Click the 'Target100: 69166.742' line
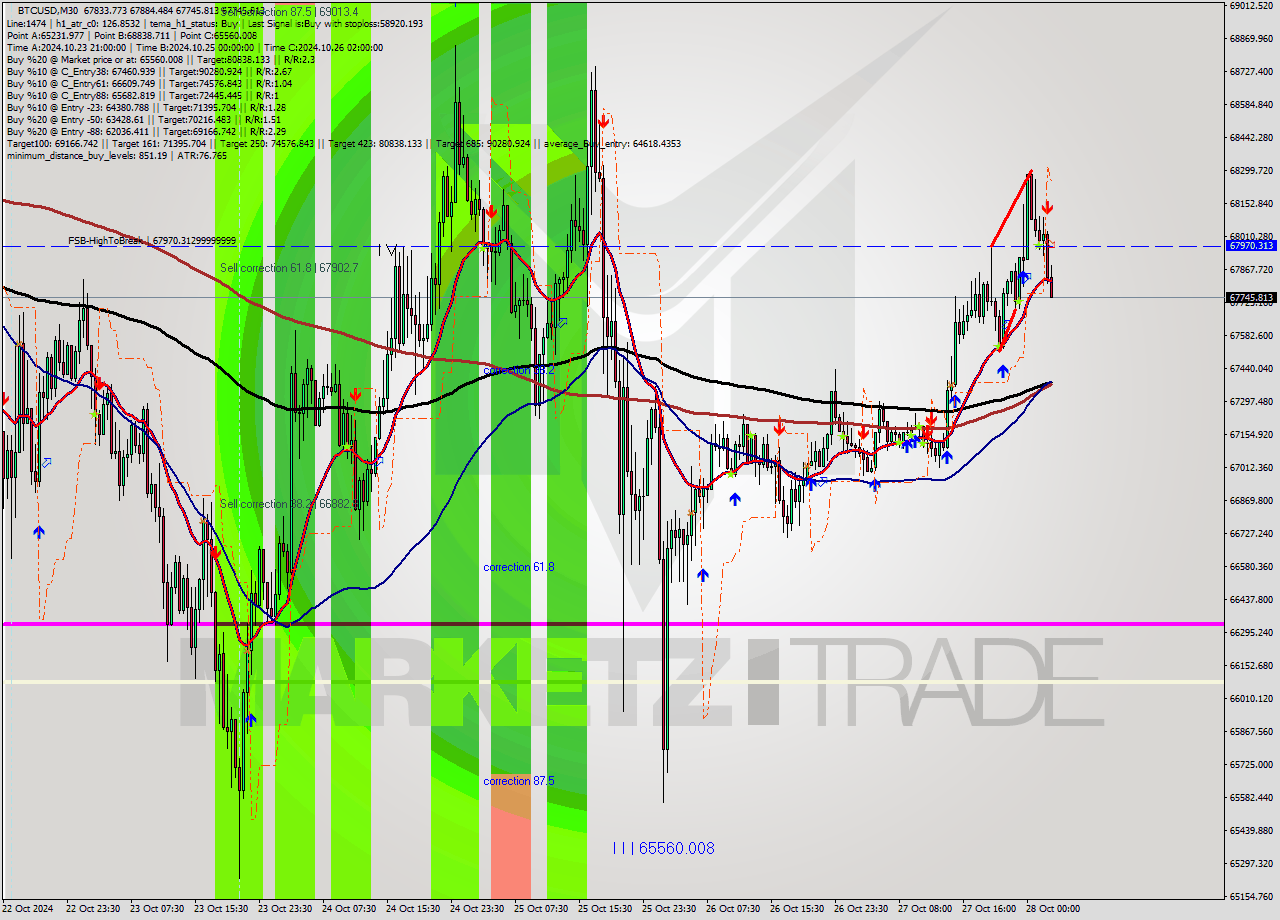The image size is (1280, 920). [x=343, y=144]
